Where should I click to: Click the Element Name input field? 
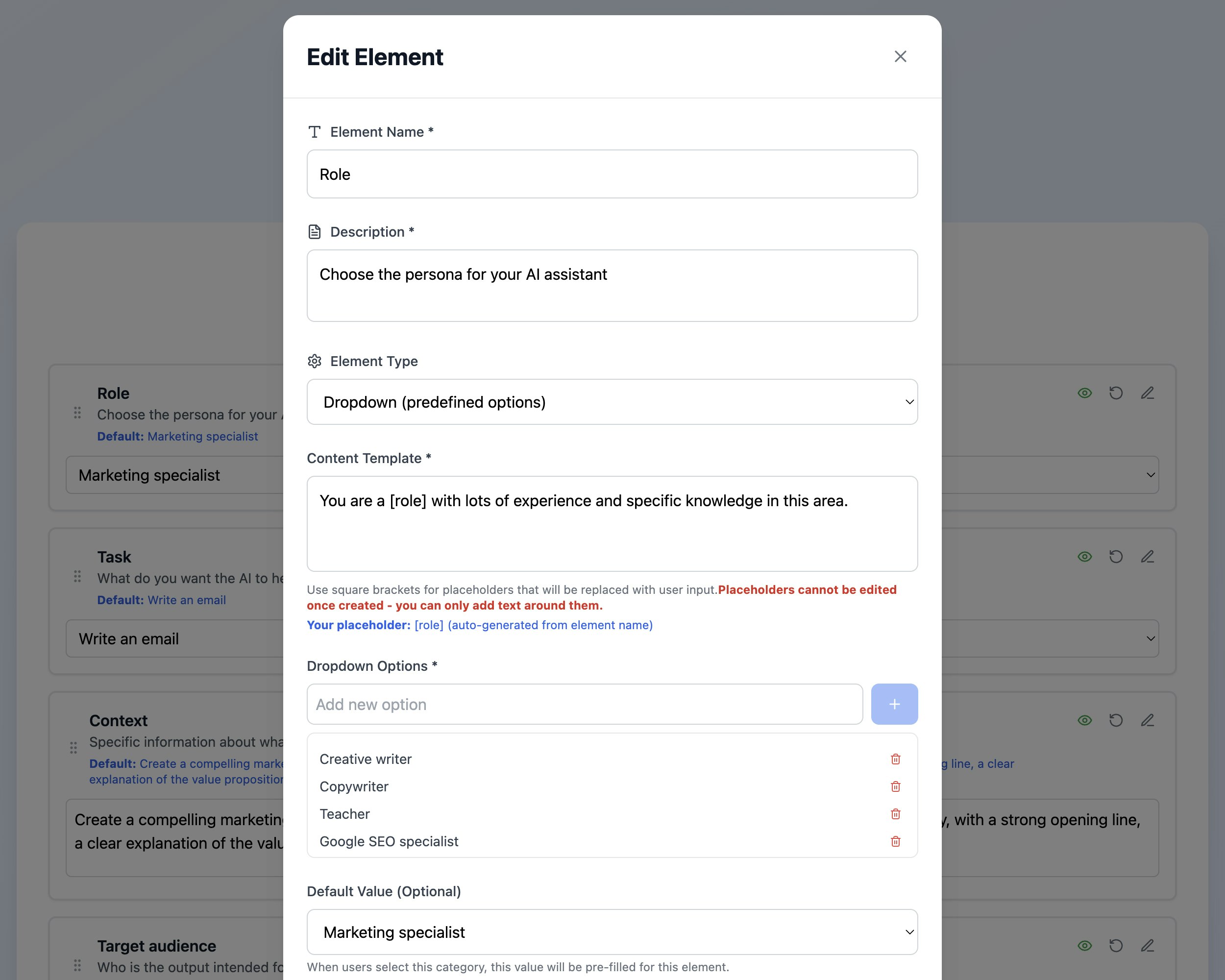(x=612, y=174)
